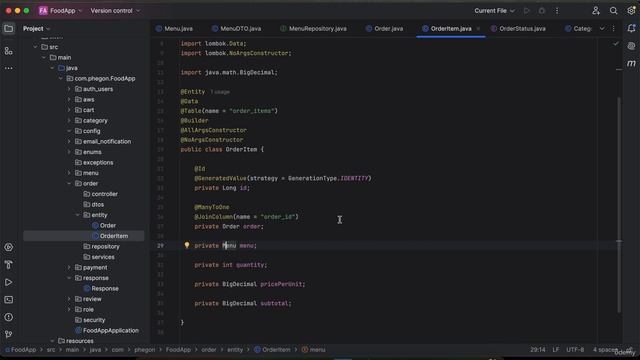Viewport: 640px width, 360px height.
Task: Click the menu field breadcrumb
Action: pyautogui.click(x=313, y=350)
